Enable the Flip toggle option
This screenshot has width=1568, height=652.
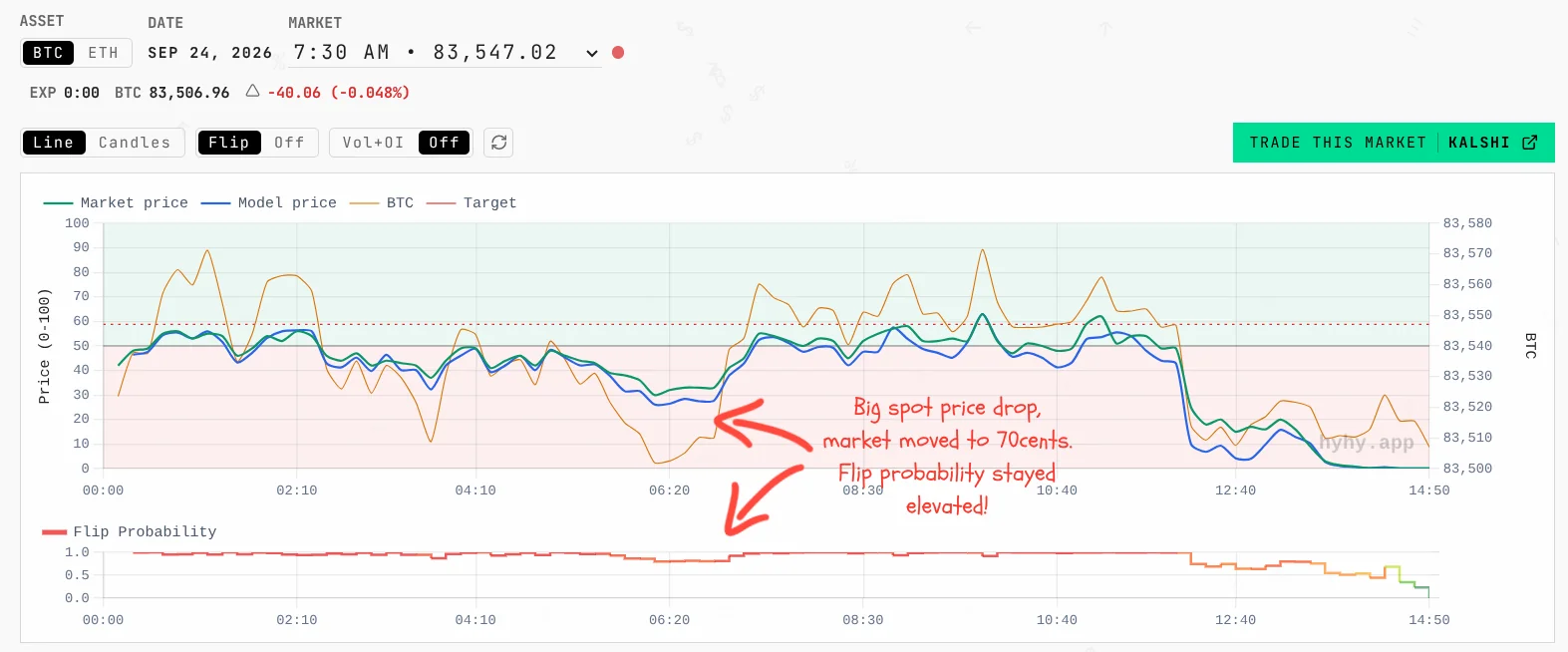229,143
